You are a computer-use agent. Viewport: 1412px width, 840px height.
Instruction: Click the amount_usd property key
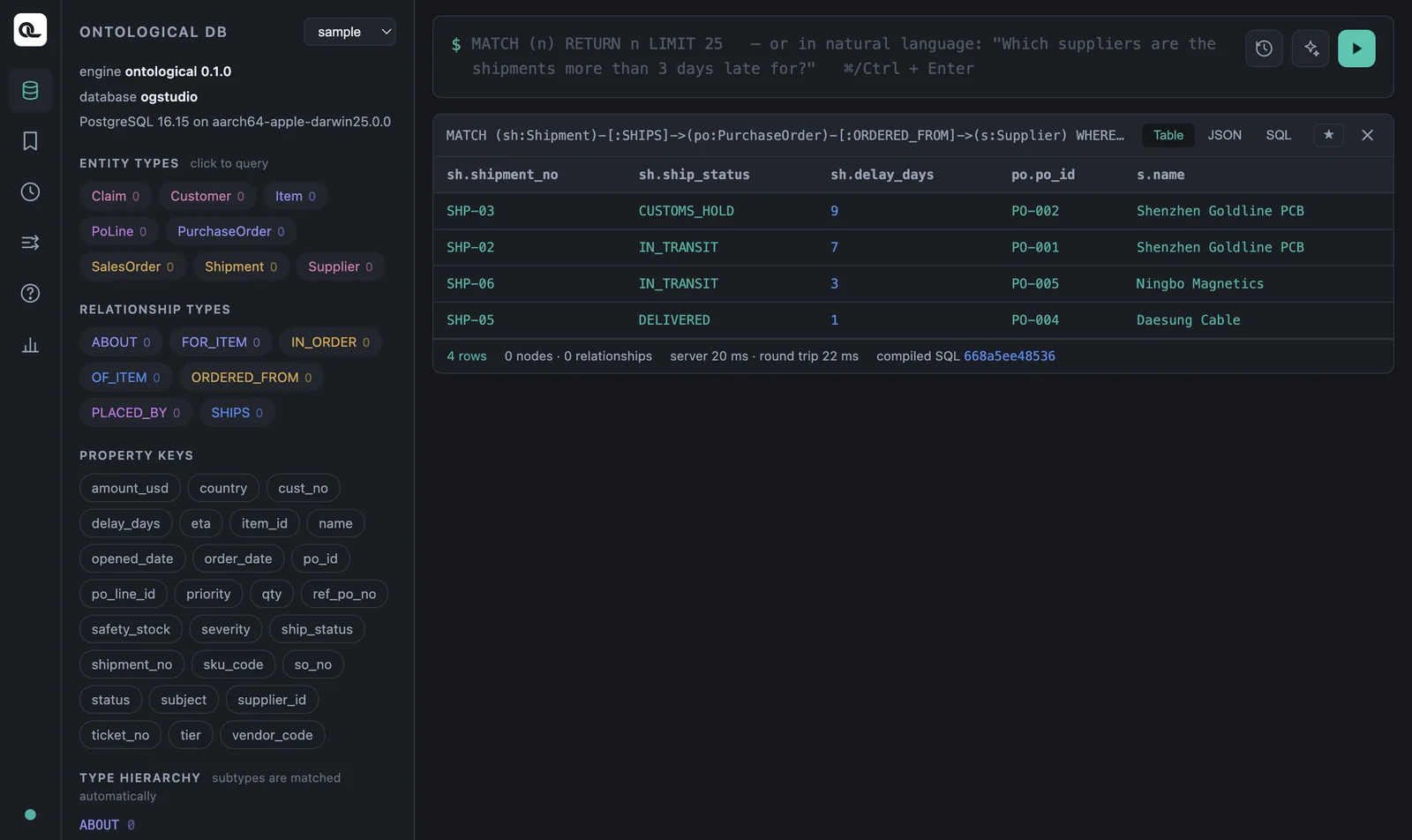coord(130,488)
